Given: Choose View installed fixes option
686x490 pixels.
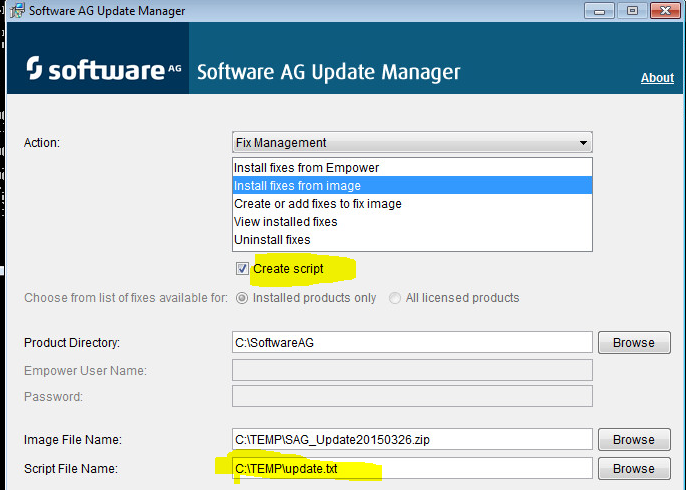Looking at the screenshot, I should pos(412,221).
